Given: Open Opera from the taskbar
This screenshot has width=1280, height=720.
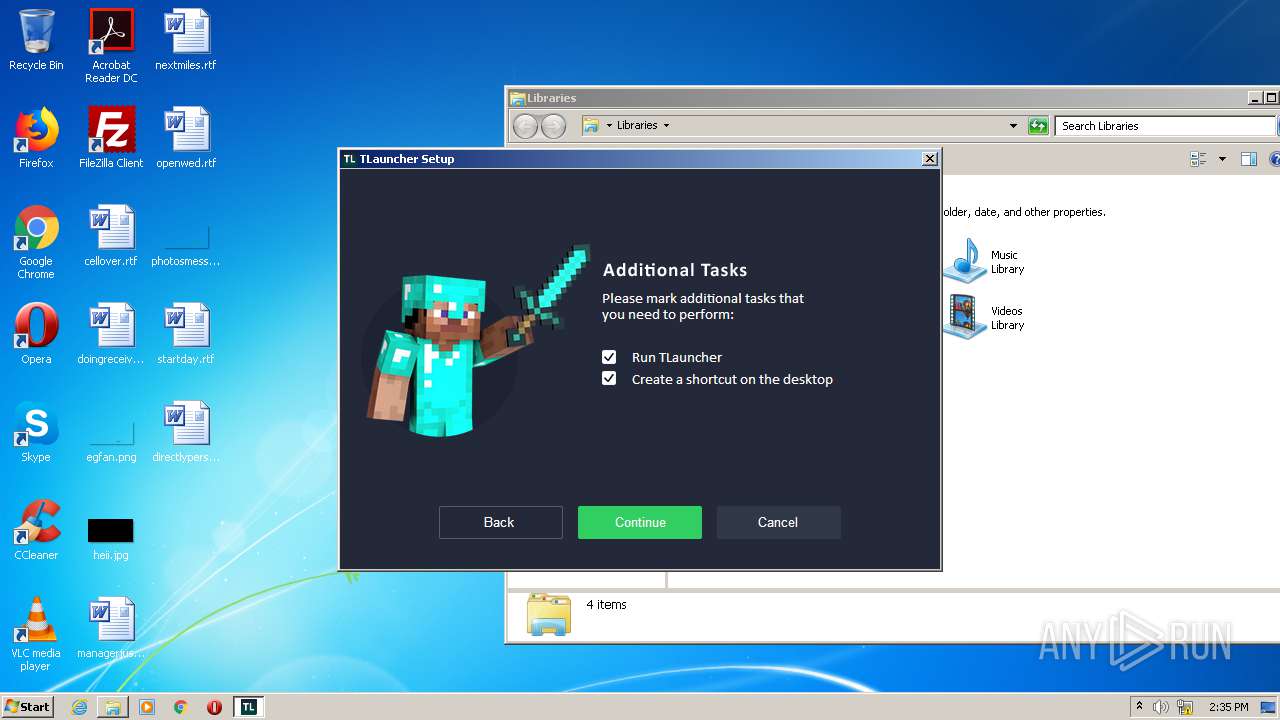Looking at the screenshot, I should (x=214, y=707).
